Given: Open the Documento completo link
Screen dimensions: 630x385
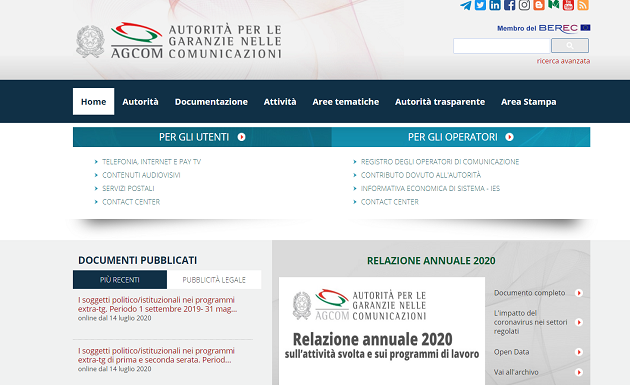Looking at the screenshot, I should [x=530, y=293].
